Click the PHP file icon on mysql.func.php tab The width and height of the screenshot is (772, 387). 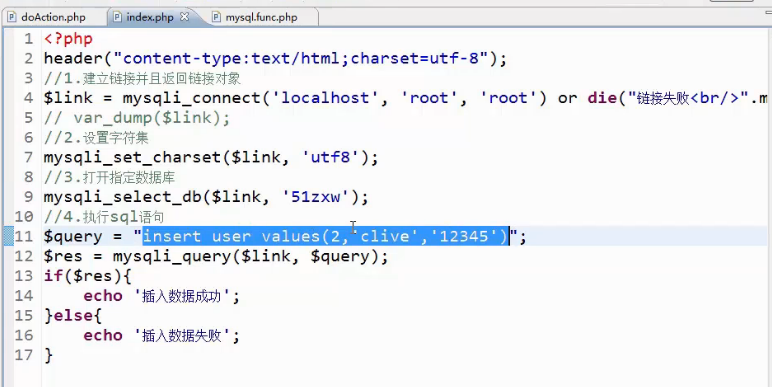216,17
